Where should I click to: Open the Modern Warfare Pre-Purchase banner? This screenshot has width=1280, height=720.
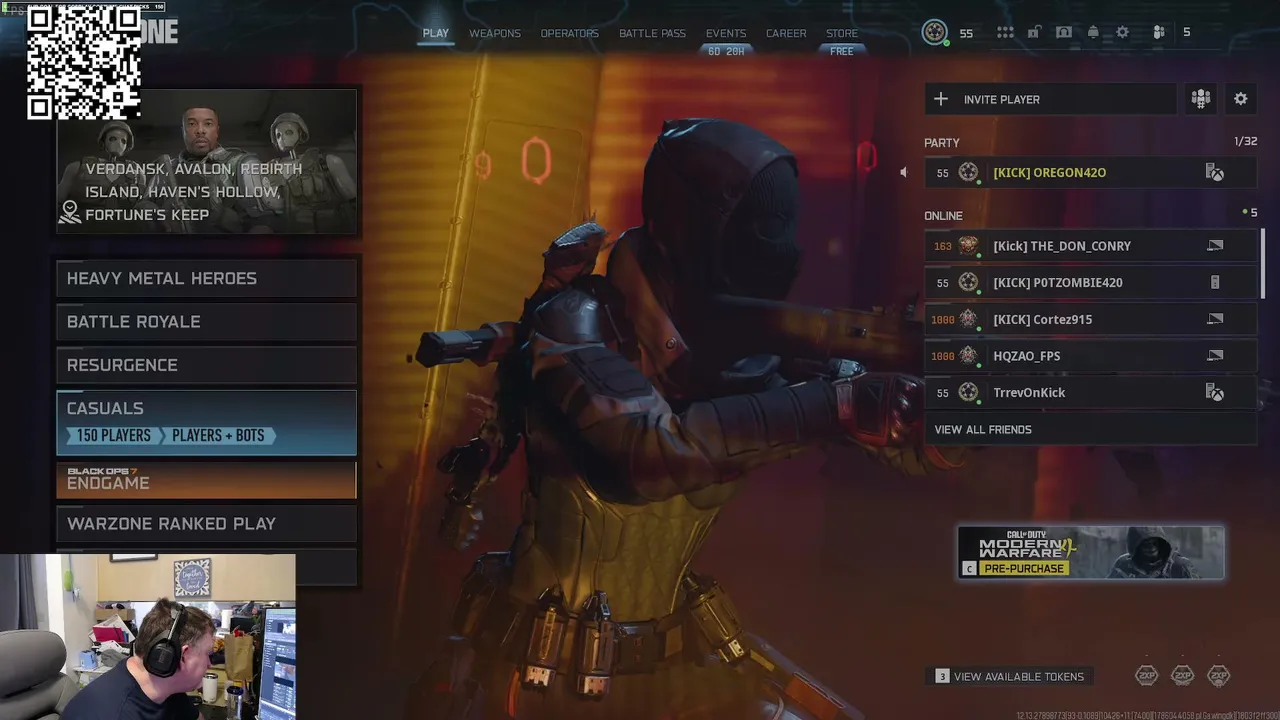tap(1091, 553)
